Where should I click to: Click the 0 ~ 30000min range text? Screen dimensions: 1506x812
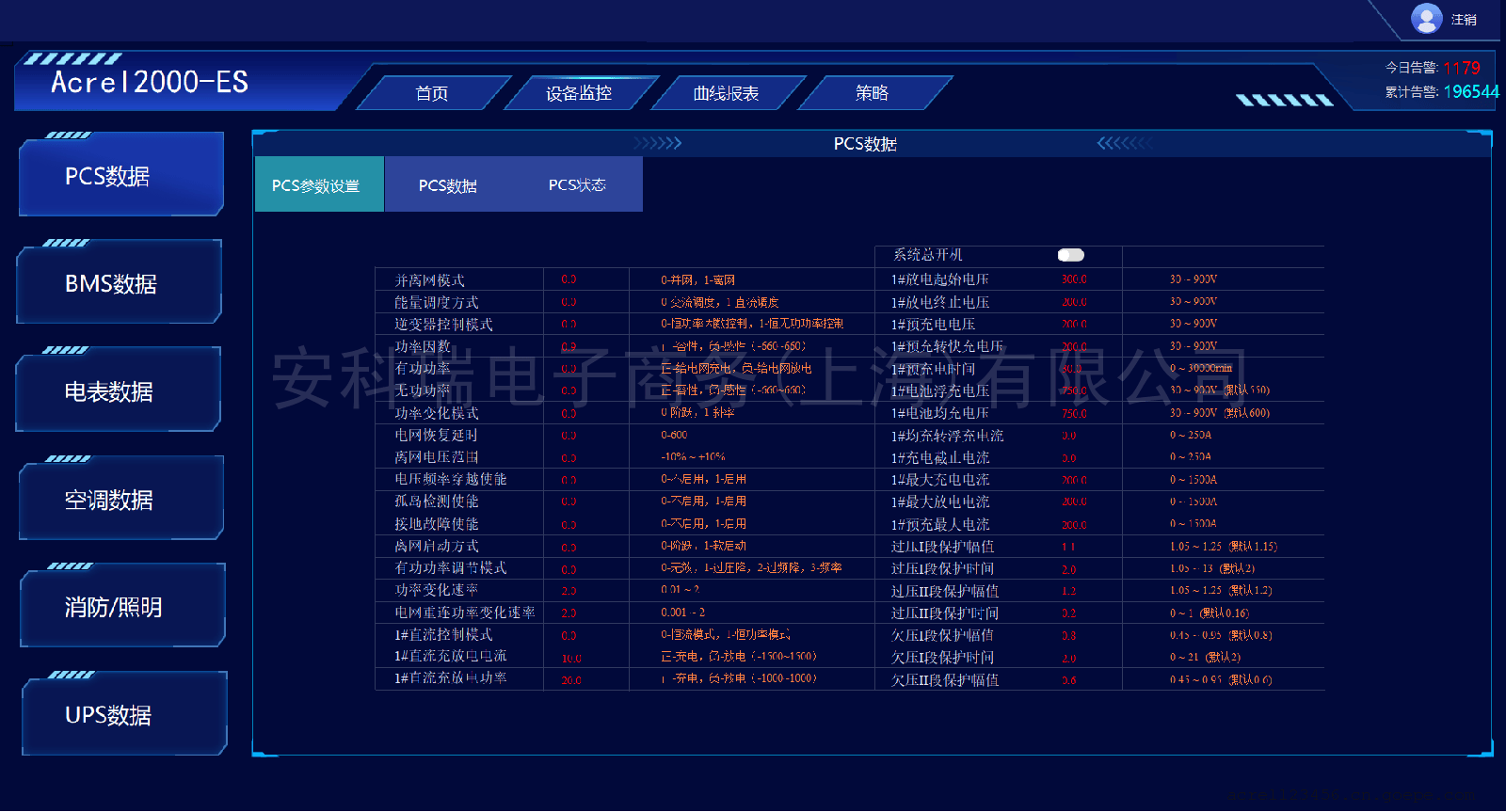coord(1200,368)
